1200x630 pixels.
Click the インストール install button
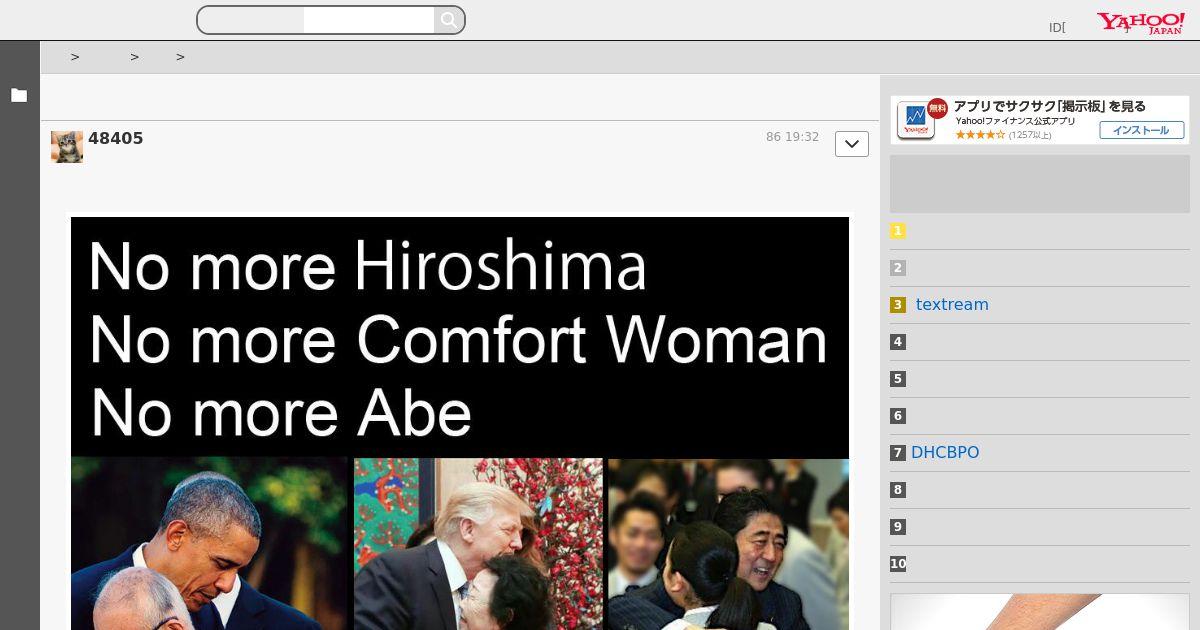tap(1141, 130)
